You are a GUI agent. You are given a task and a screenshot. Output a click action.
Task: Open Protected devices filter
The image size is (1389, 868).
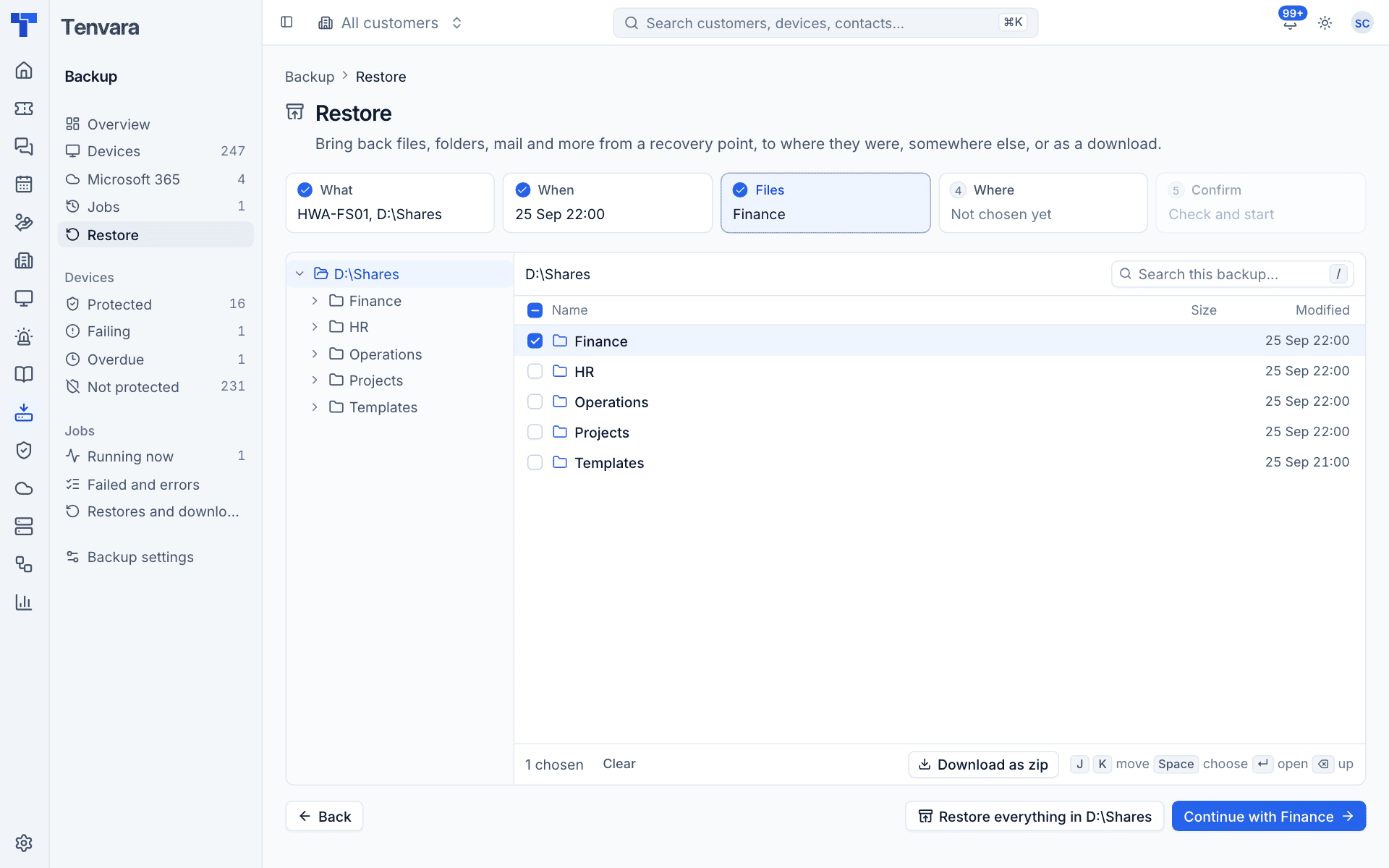[156, 305]
